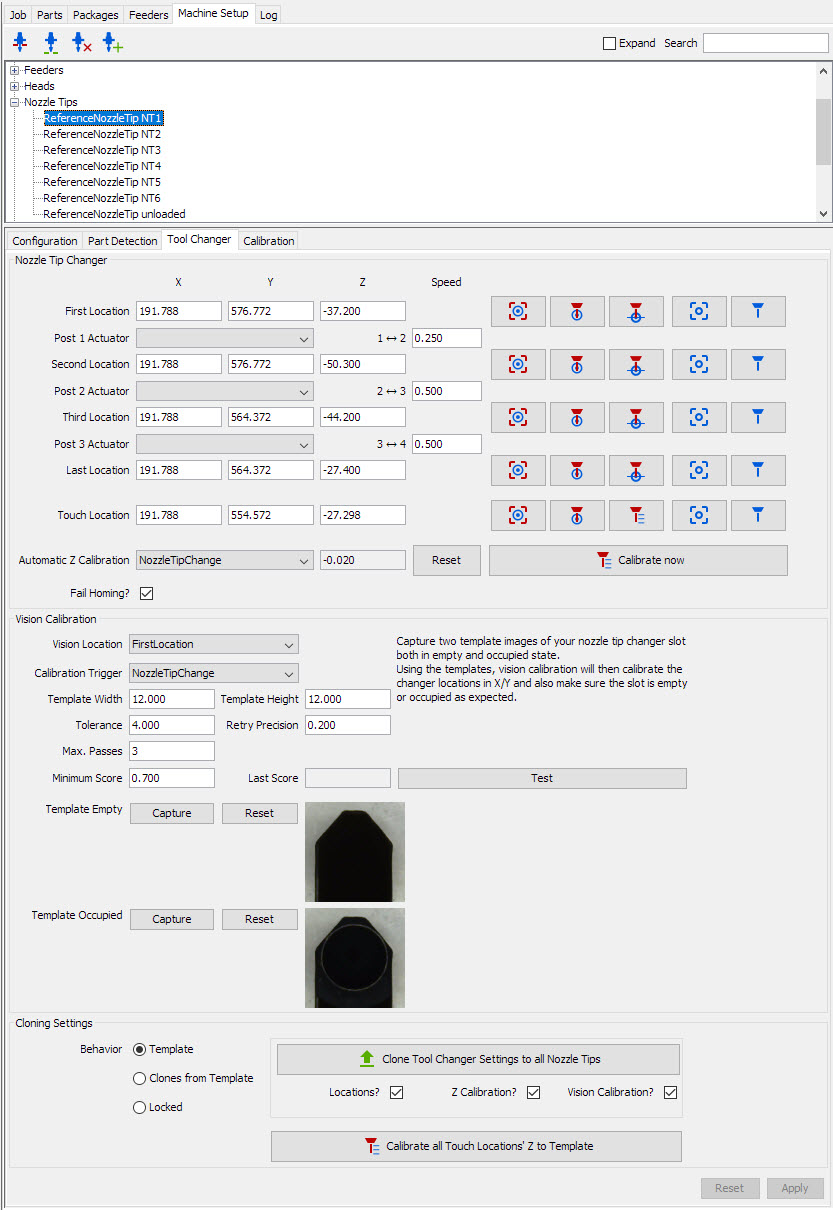The height and width of the screenshot is (1210, 833).
Task: Move nozzle to Third Location
Action: [758, 417]
